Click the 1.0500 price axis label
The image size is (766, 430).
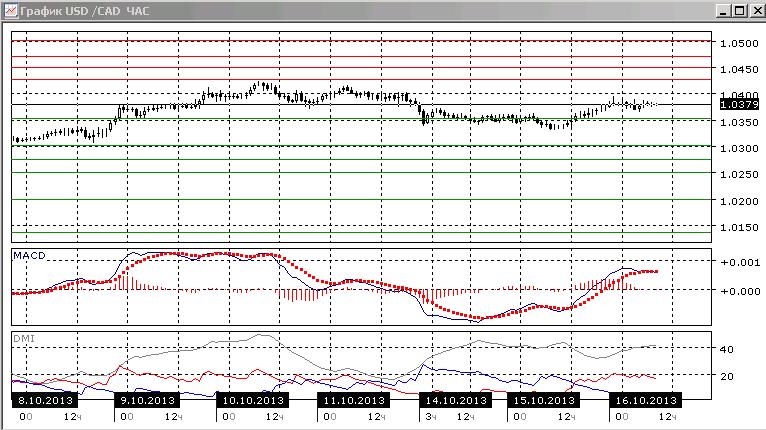[739, 43]
